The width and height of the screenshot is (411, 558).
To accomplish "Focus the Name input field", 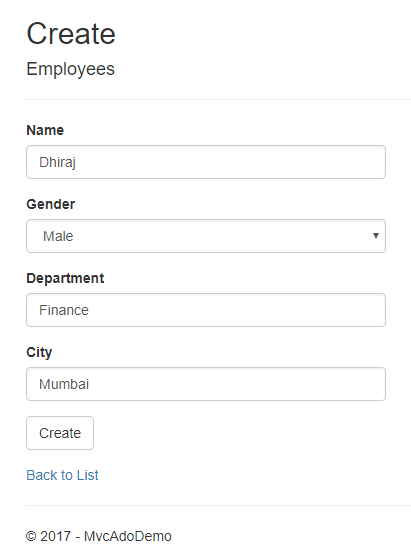I will pos(206,162).
